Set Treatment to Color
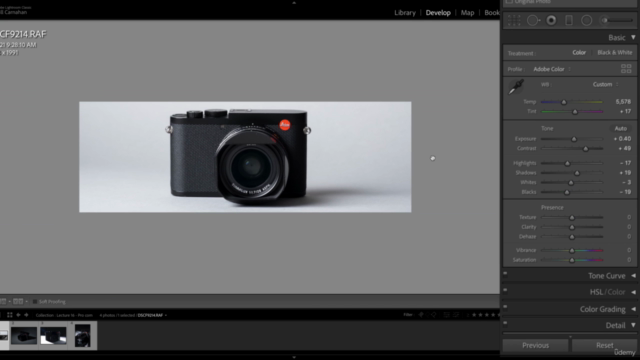640x360 pixels. tap(579, 53)
